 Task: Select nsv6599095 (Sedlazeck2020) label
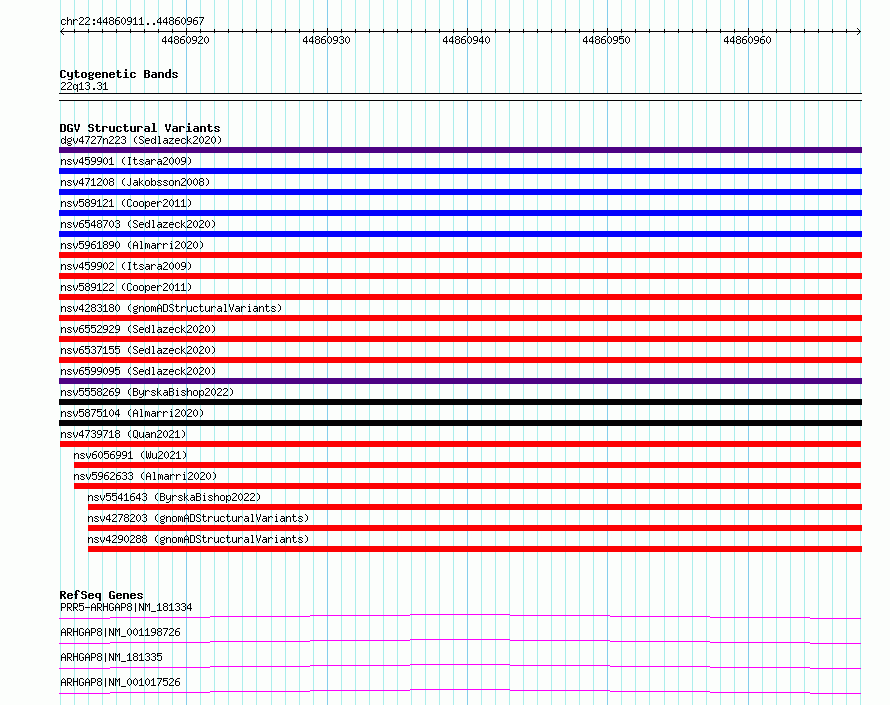pos(138,371)
